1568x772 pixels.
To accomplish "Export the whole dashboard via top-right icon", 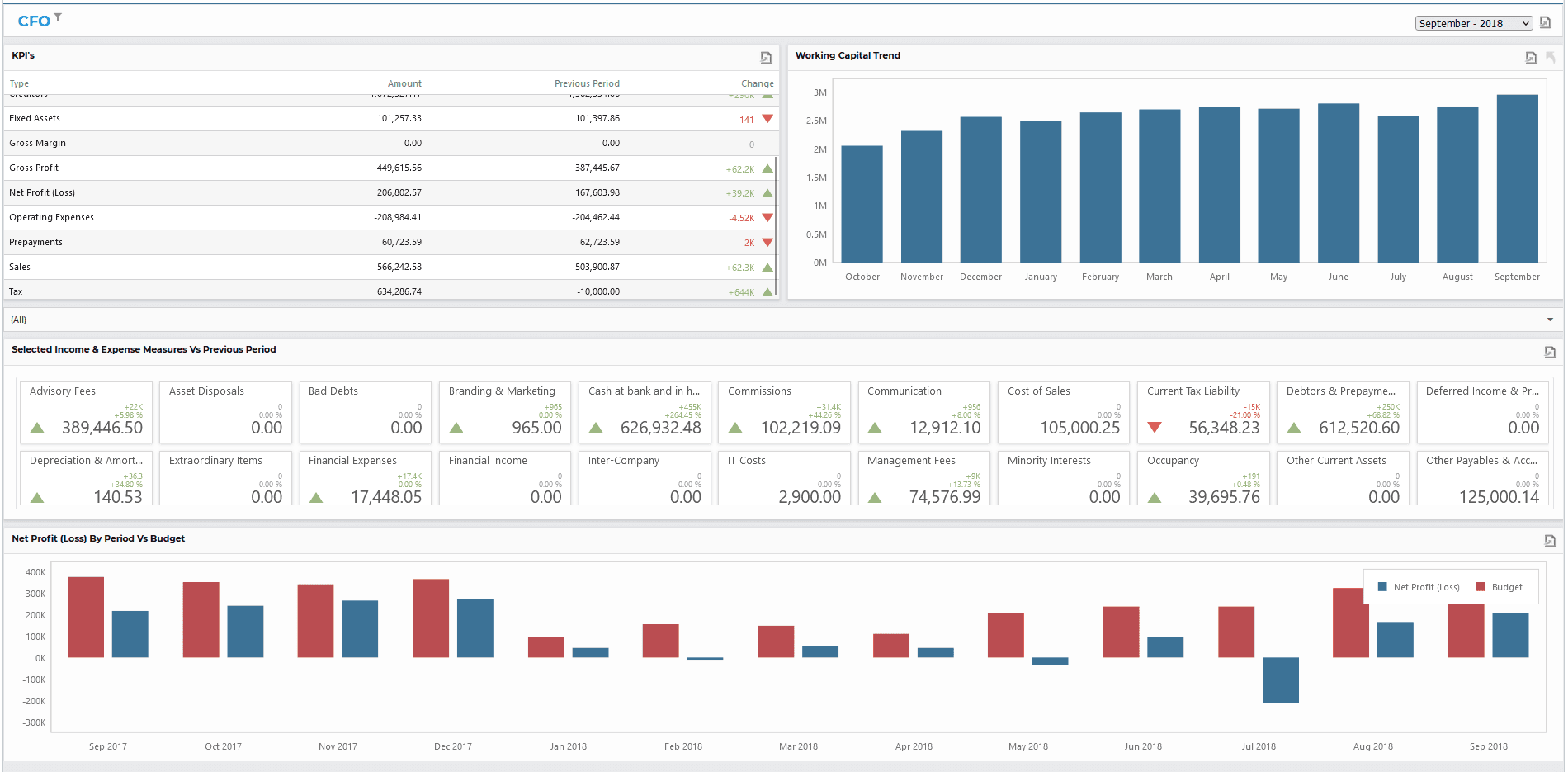I will (1546, 22).
